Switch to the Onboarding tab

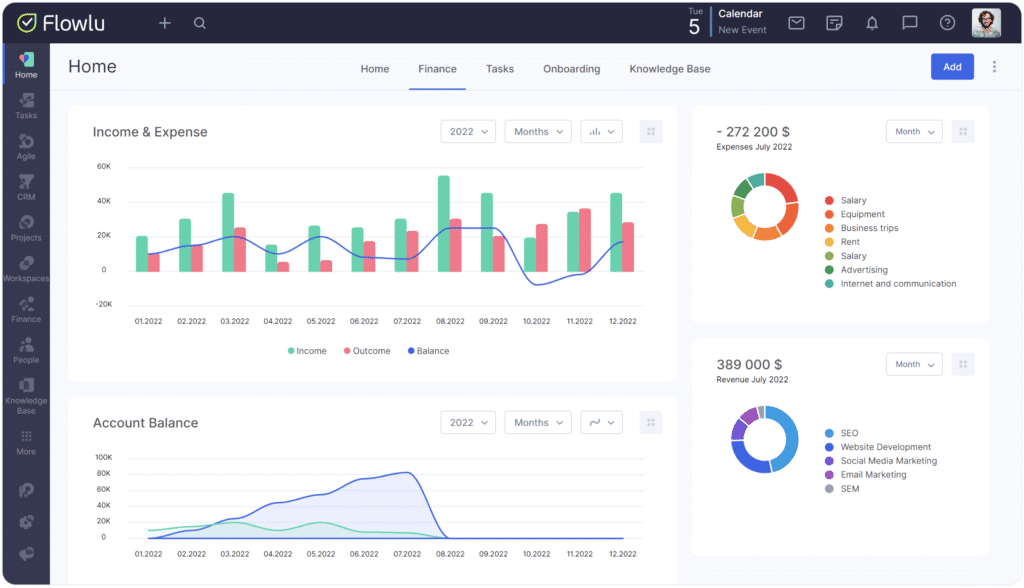(x=571, y=69)
